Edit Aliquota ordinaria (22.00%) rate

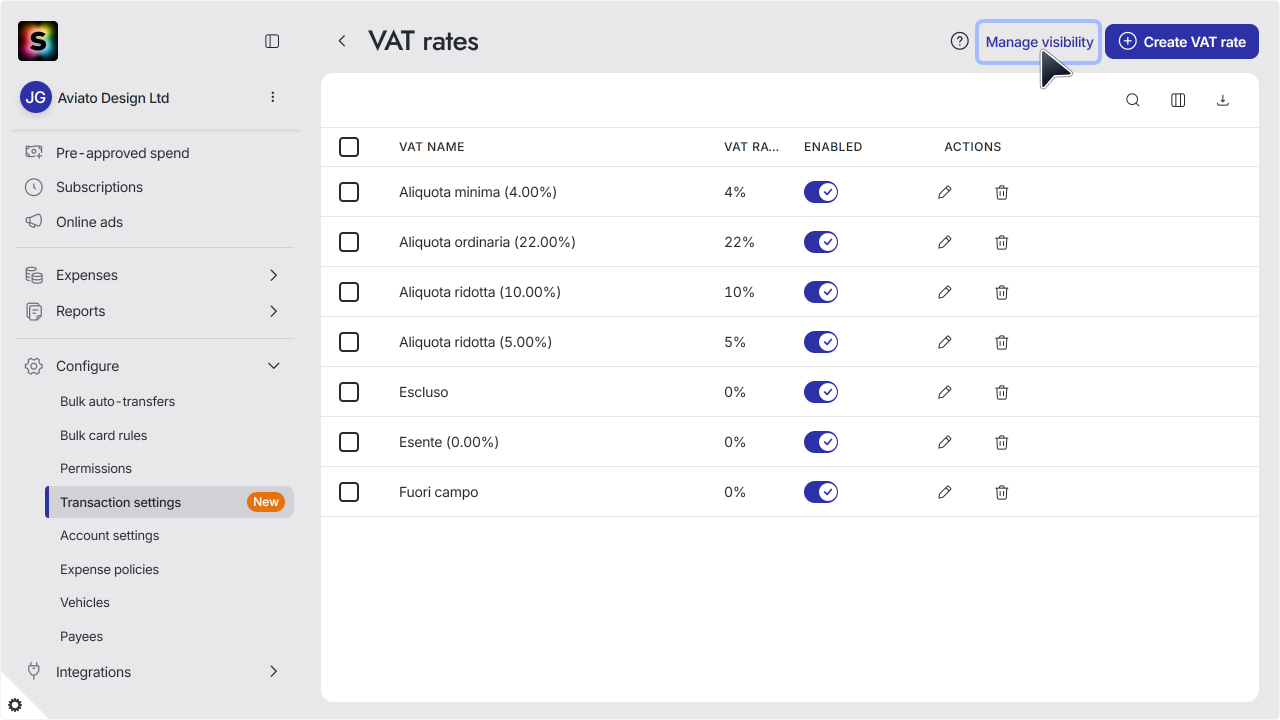point(945,242)
